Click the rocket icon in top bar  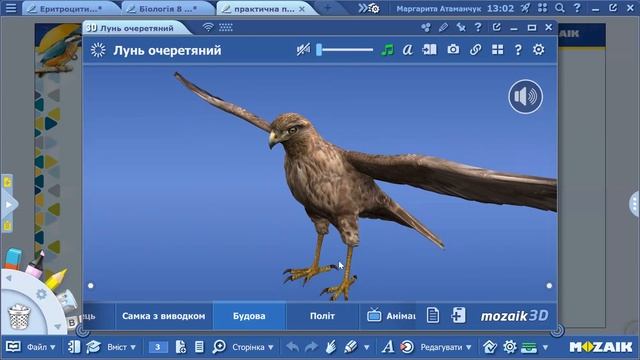pyautogui.click(x=525, y=8)
